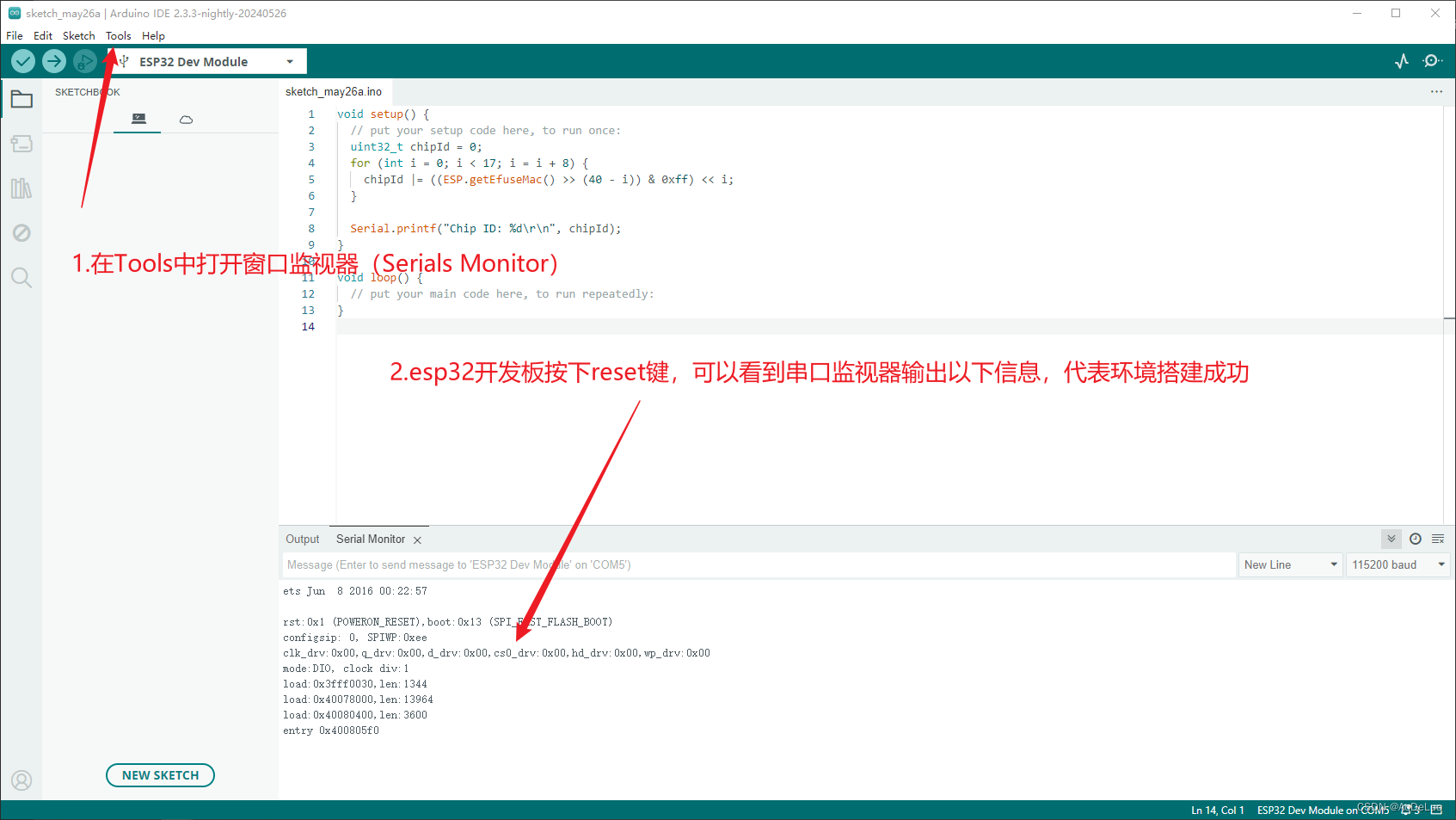Viewport: 1456px width, 820px height.
Task: Click the editor vertical scrollbar
Action: pyautogui.click(x=1449, y=315)
